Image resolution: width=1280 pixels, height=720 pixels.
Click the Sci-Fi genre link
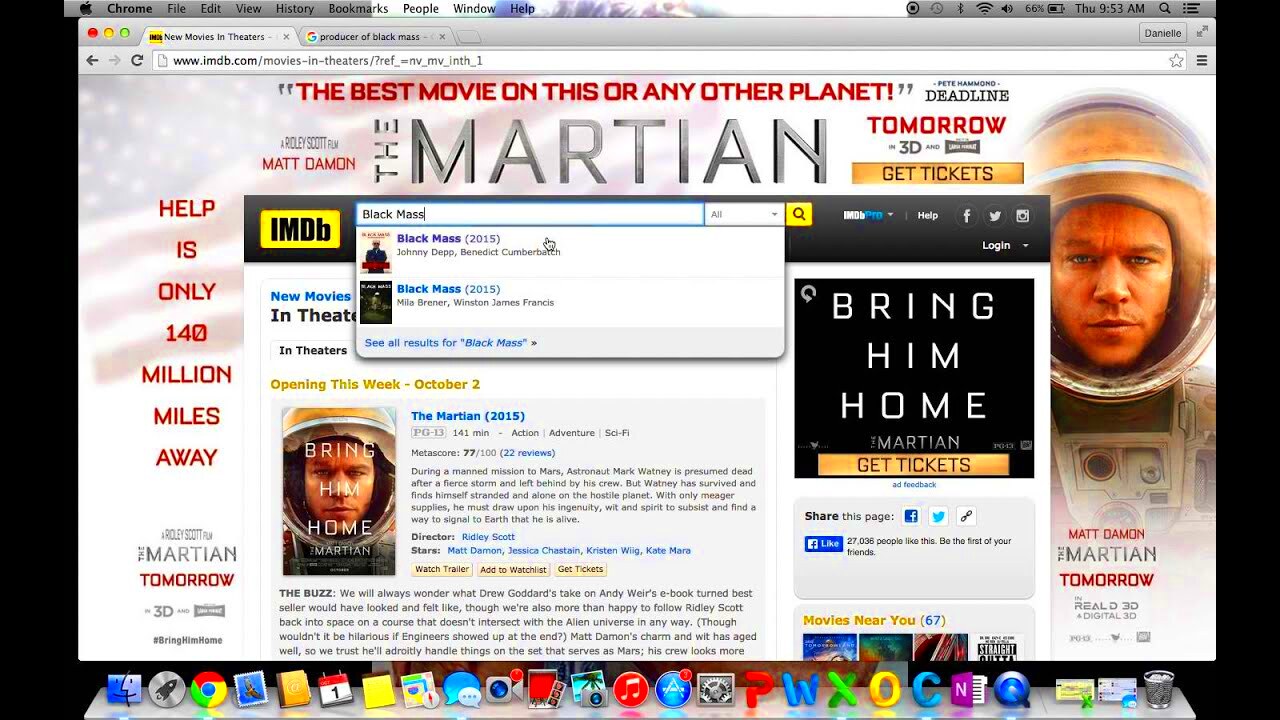(x=617, y=433)
